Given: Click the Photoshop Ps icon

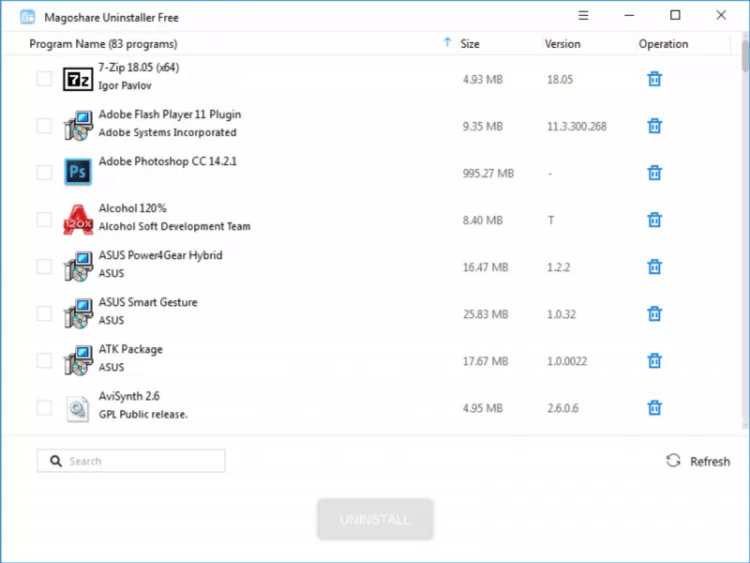Looking at the screenshot, I should pos(78,172).
